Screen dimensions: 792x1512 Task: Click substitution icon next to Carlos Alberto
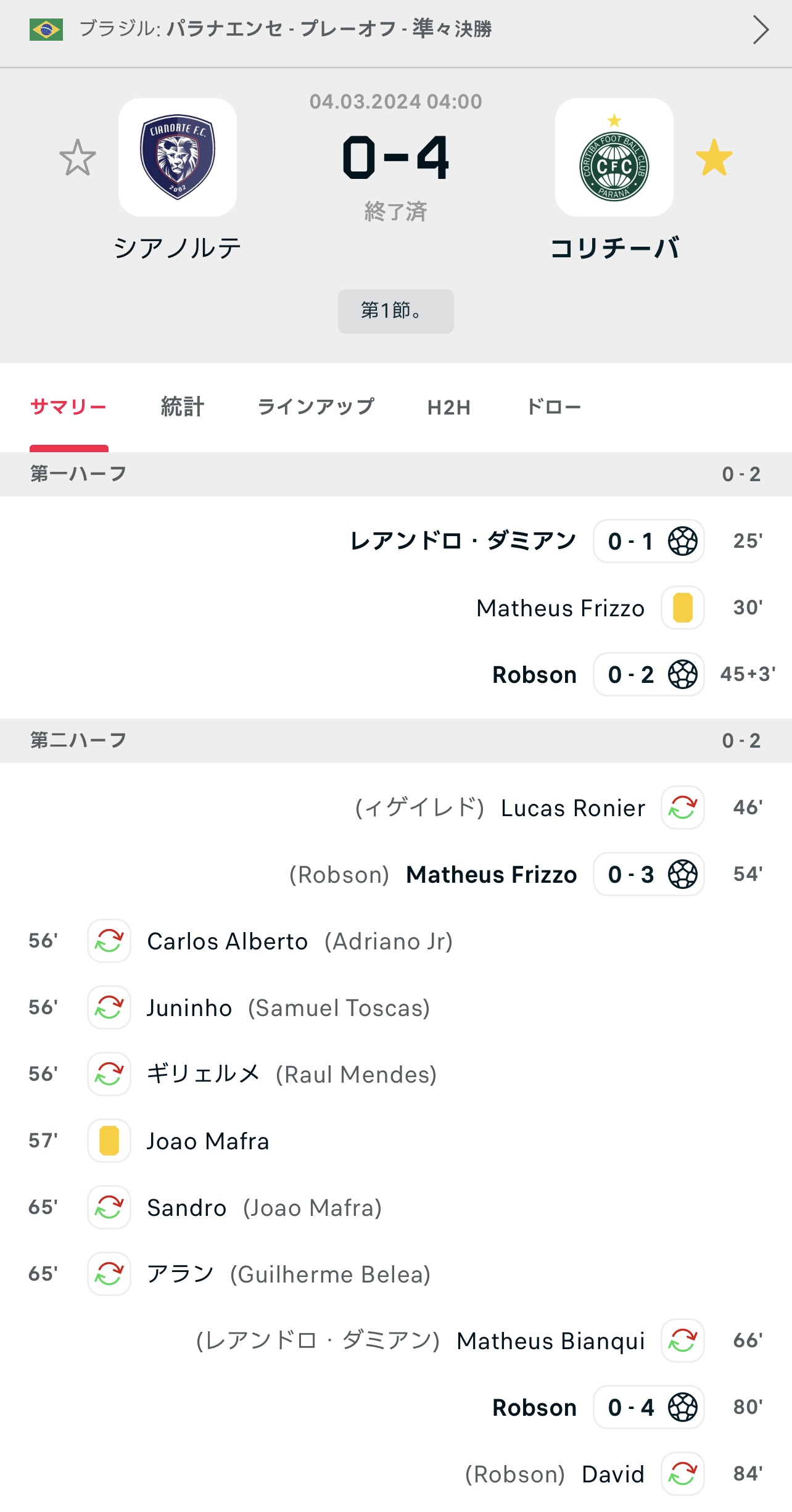coord(109,941)
